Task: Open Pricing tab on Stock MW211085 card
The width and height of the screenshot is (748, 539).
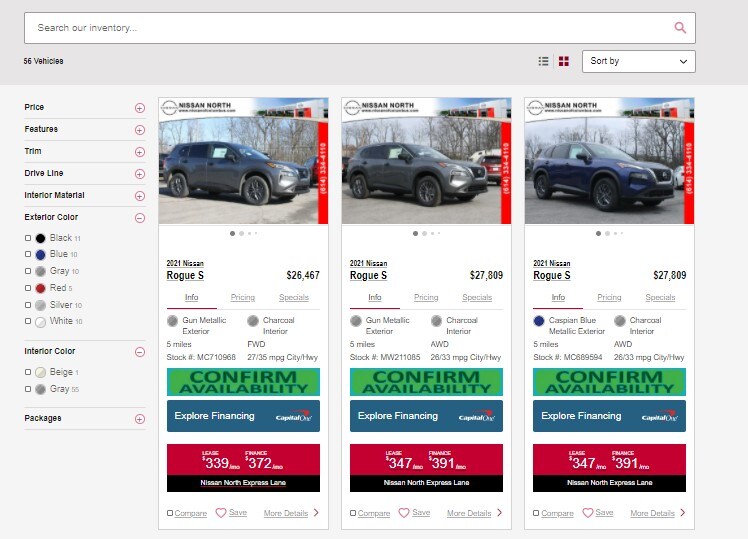Action: click(x=426, y=297)
